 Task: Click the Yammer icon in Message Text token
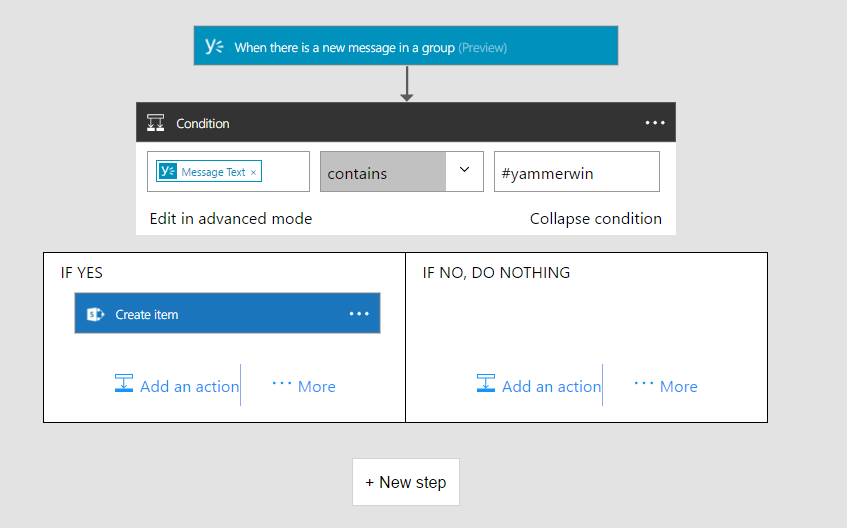click(168, 172)
